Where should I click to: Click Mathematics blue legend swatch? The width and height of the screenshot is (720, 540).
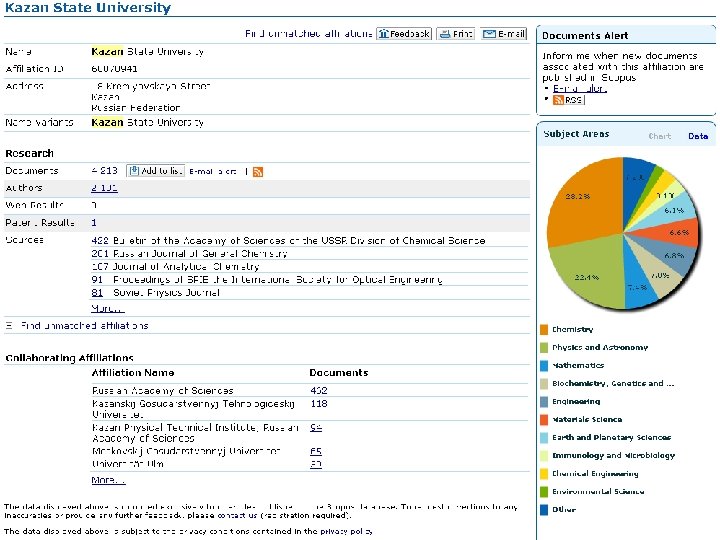[544, 366]
